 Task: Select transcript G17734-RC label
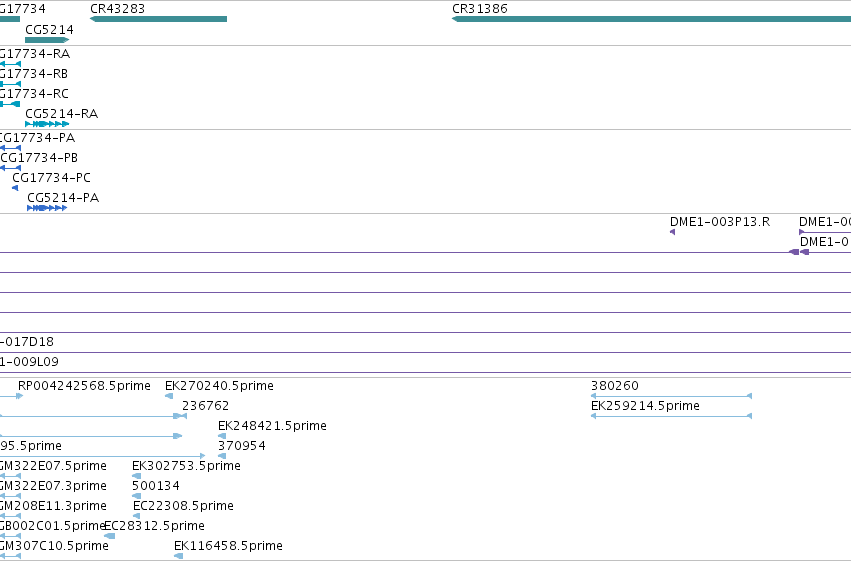(x=34, y=93)
